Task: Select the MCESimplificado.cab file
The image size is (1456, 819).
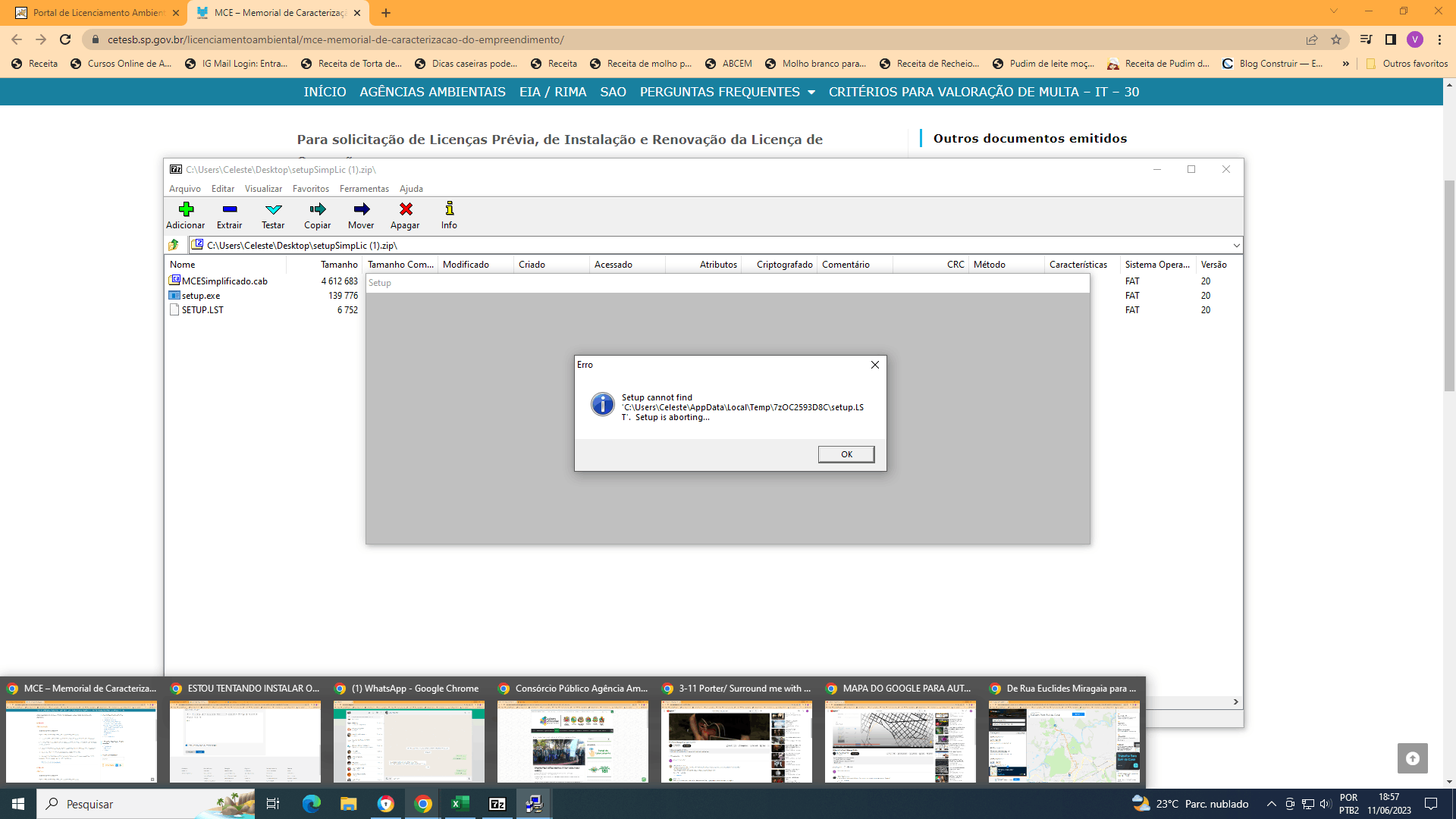Action: (224, 281)
